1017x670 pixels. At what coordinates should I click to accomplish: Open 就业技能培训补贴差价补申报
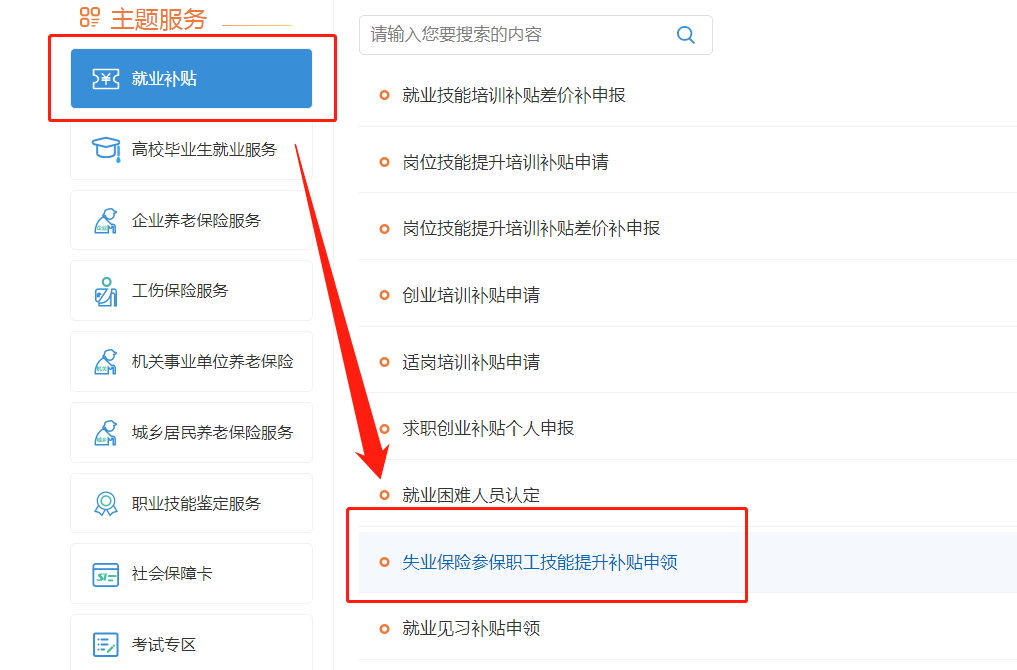tap(514, 95)
